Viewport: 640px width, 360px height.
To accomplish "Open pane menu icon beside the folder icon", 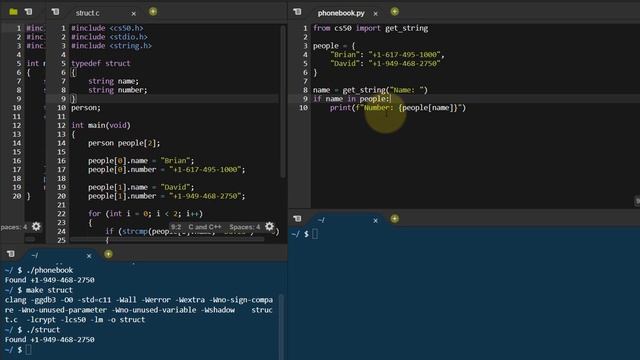I will point(28,12).
